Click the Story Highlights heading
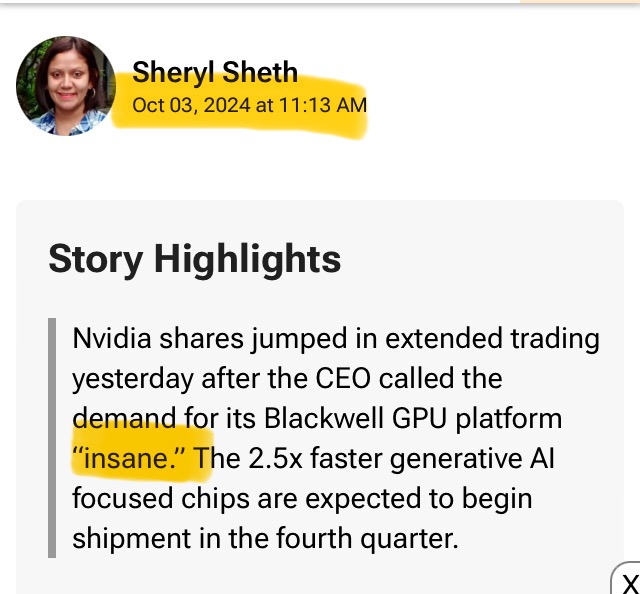640x594 pixels. coord(195,259)
